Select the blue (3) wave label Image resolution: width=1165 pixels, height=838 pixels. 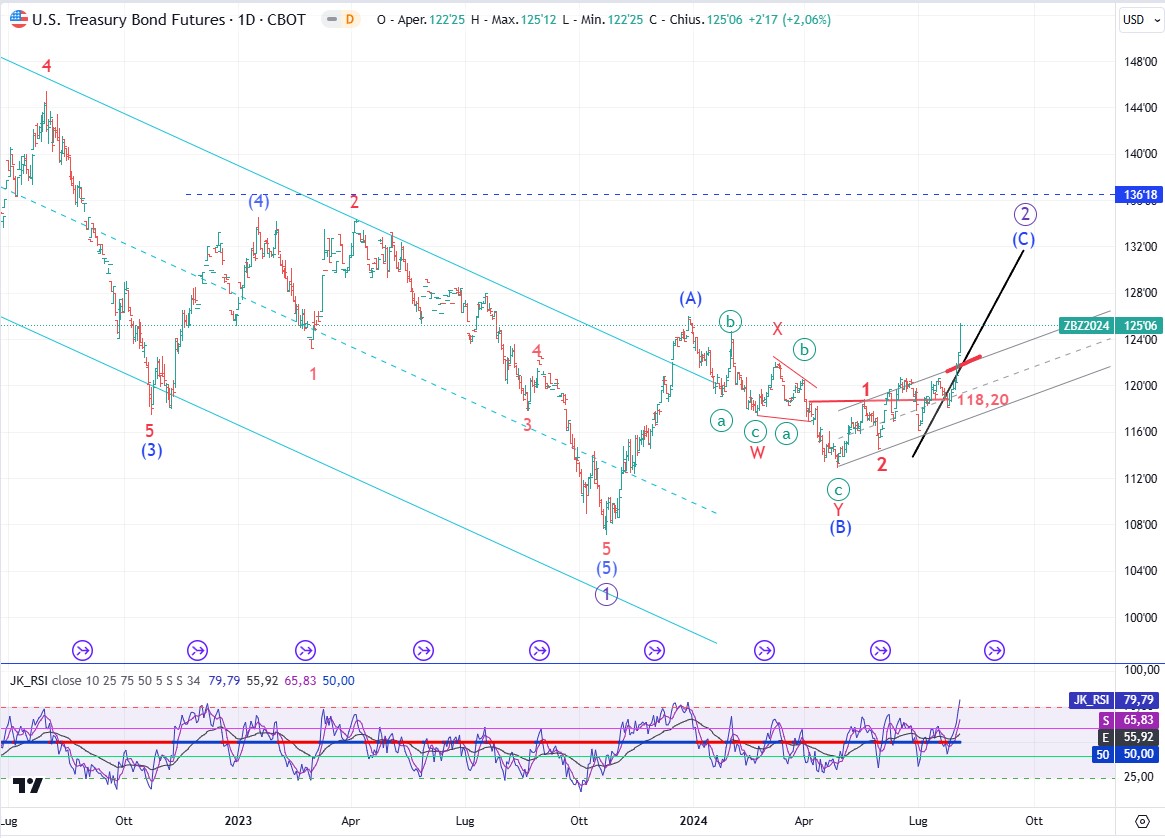pyautogui.click(x=152, y=450)
